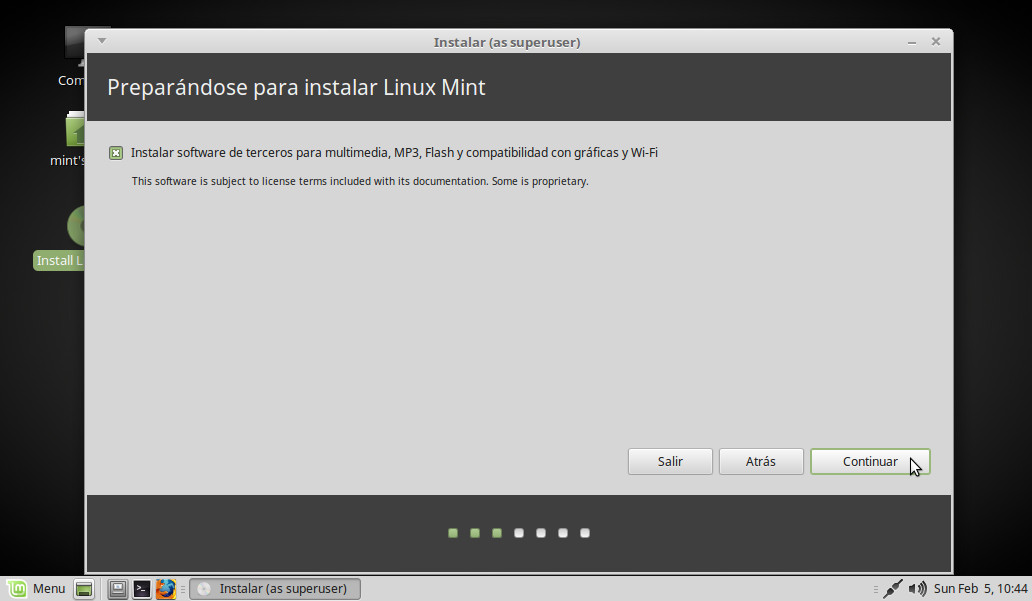This screenshot has height=601, width=1032.
Task: Click the show desktop icon in taskbar
Action: 85,588
